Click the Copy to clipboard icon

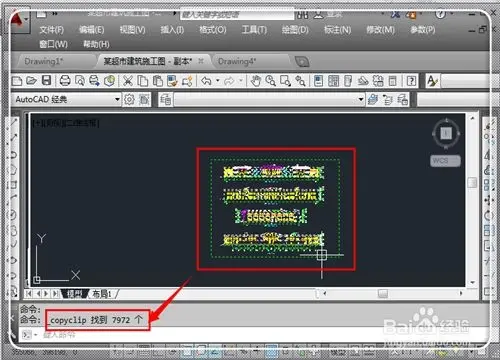pyautogui.click(x=143, y=81)
